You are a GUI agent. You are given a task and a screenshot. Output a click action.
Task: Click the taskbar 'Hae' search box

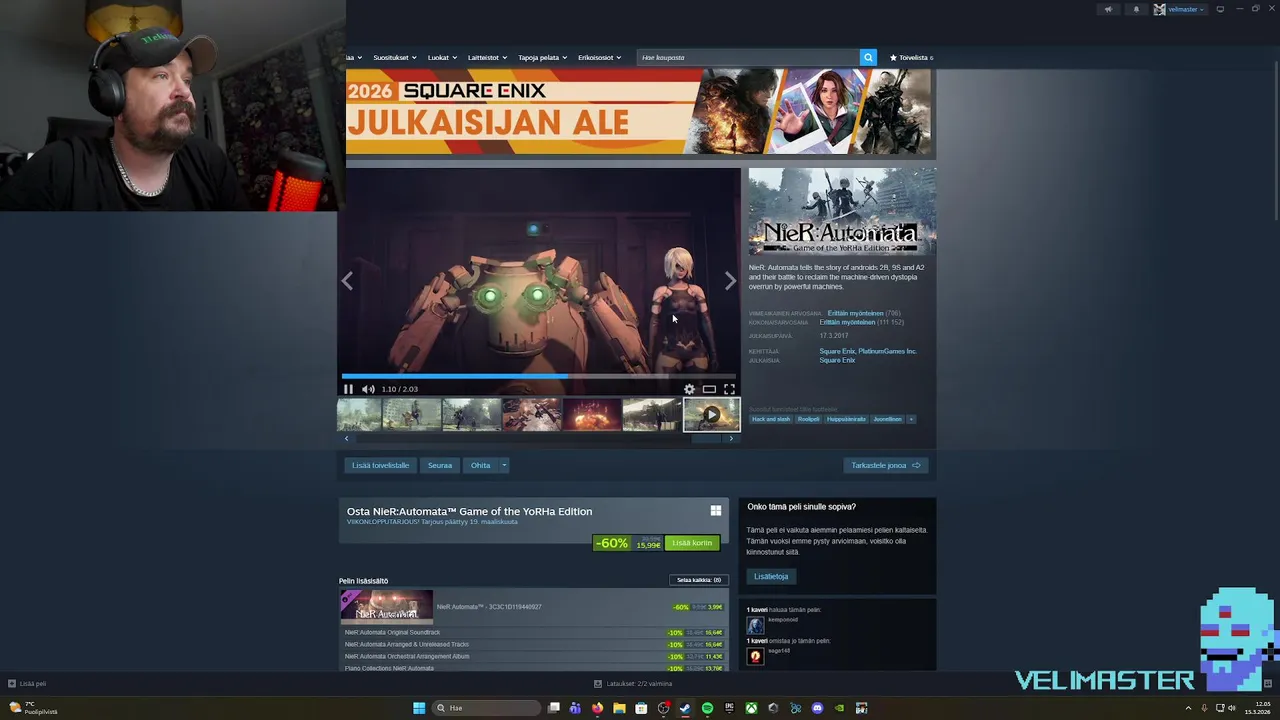[x=487, y=708]
